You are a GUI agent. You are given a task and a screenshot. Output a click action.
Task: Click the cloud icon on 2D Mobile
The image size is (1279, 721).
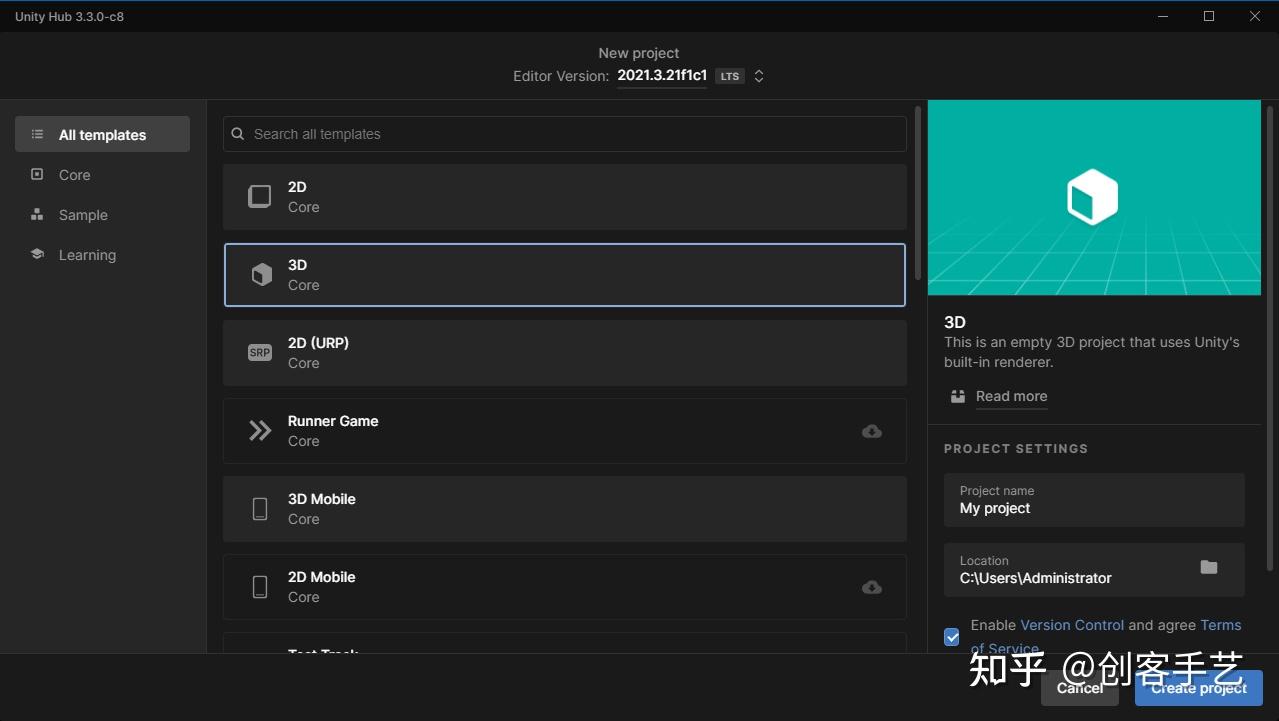[871, 587]
